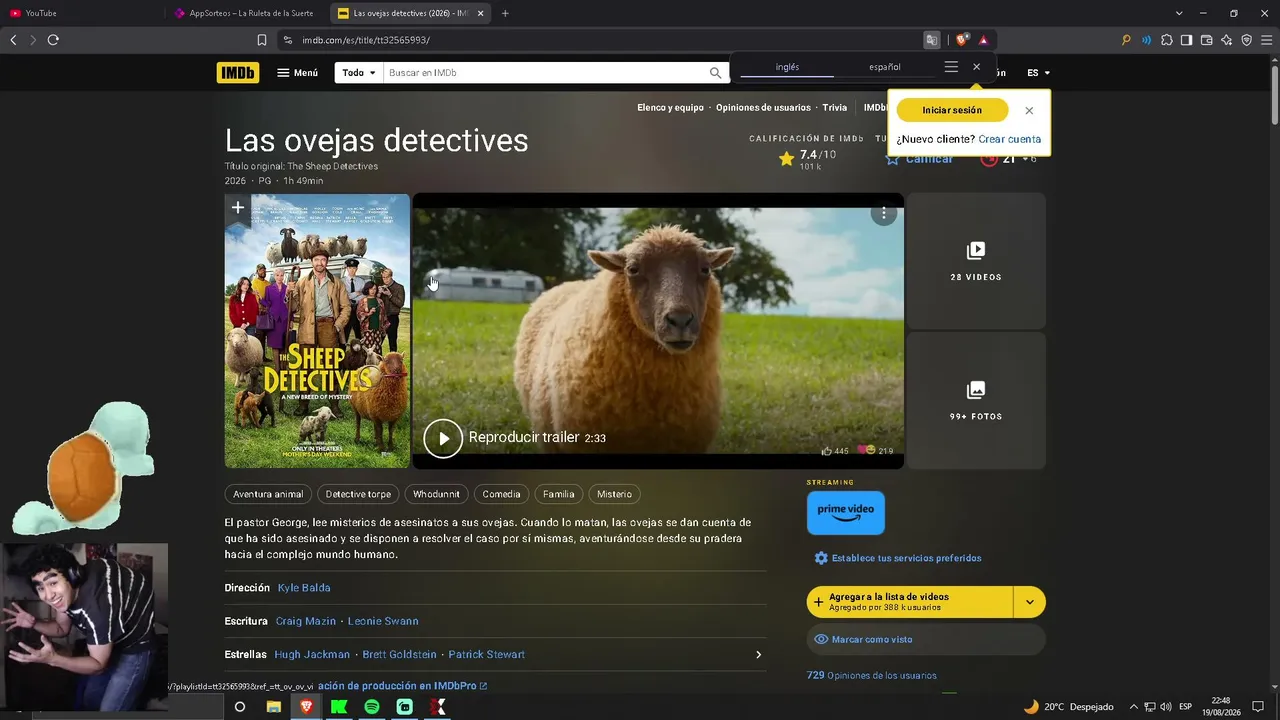Expand the Estrellas row chevron
The width and height of the screenshot is (1280, 720).
click(758, 655)
